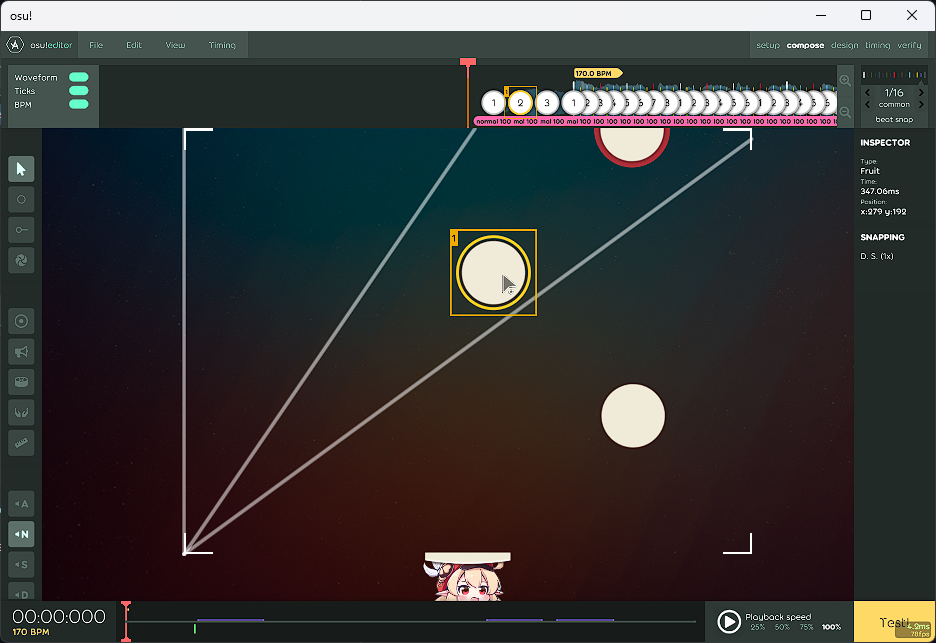The width and height of the screenshot is (936, 643).
Task: Select the D sample bank
Action: (21, 593)
